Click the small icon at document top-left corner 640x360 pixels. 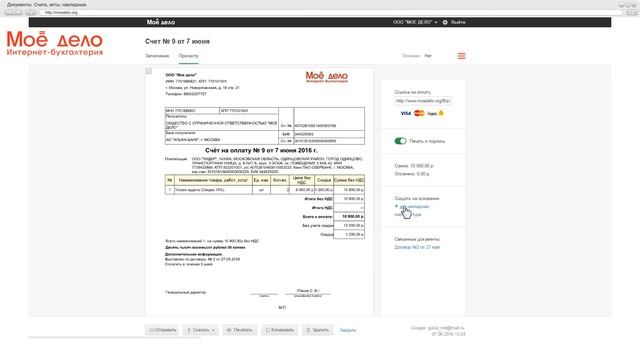149,71
